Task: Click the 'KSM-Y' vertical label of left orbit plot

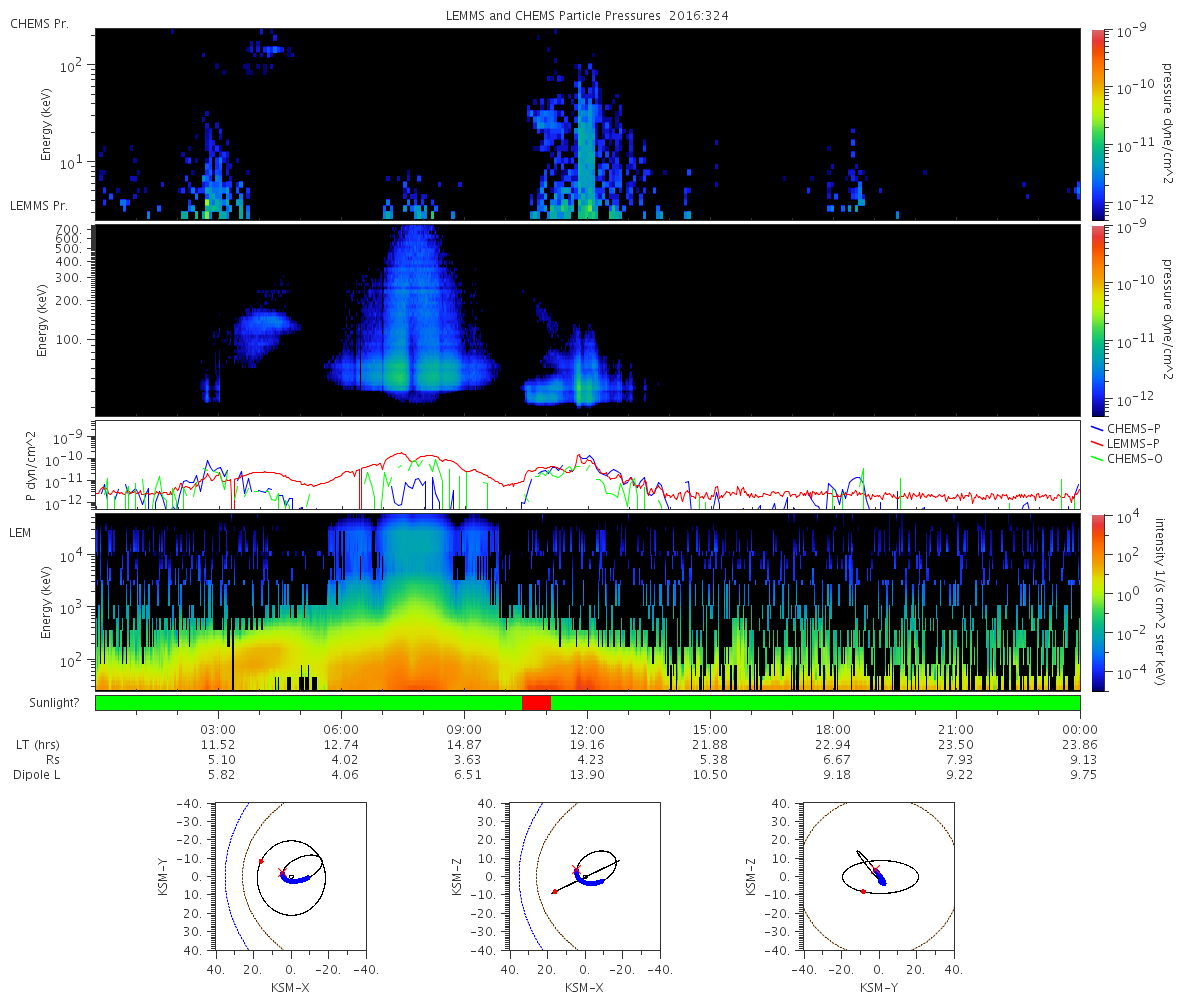Action: tap(163, 876)
